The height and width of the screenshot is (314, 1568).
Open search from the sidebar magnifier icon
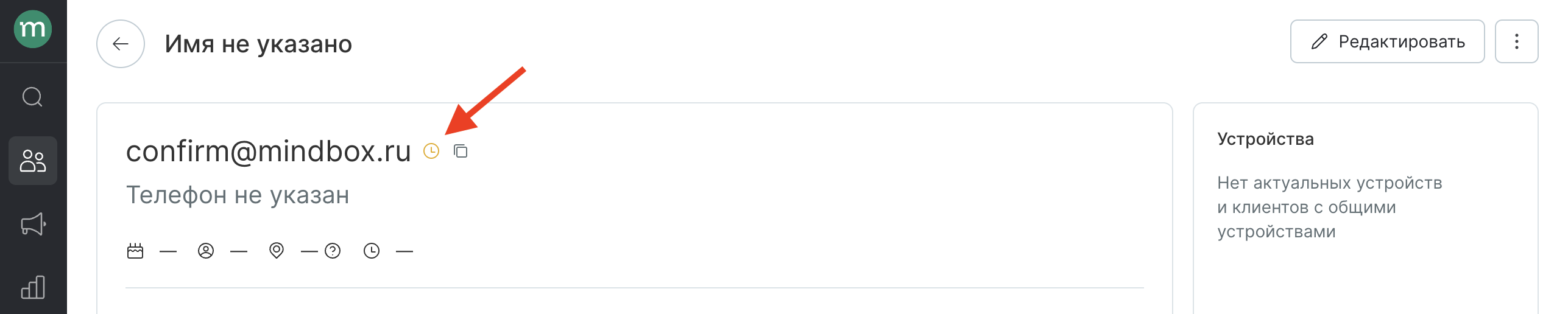[33, 97]
